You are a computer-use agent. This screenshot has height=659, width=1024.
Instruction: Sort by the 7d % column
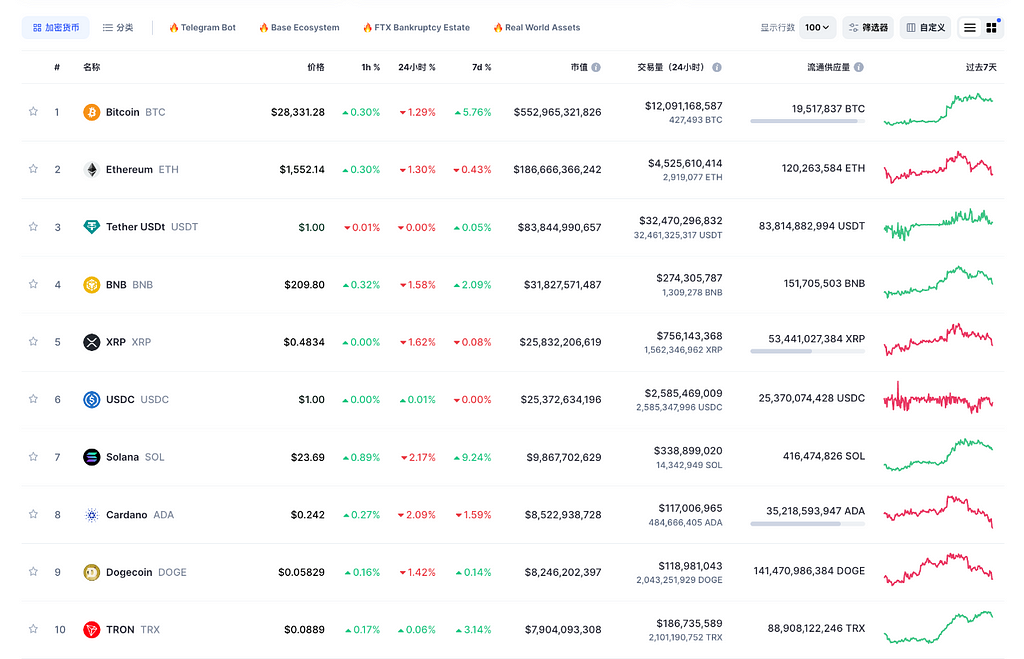click(x=481, y=67)
